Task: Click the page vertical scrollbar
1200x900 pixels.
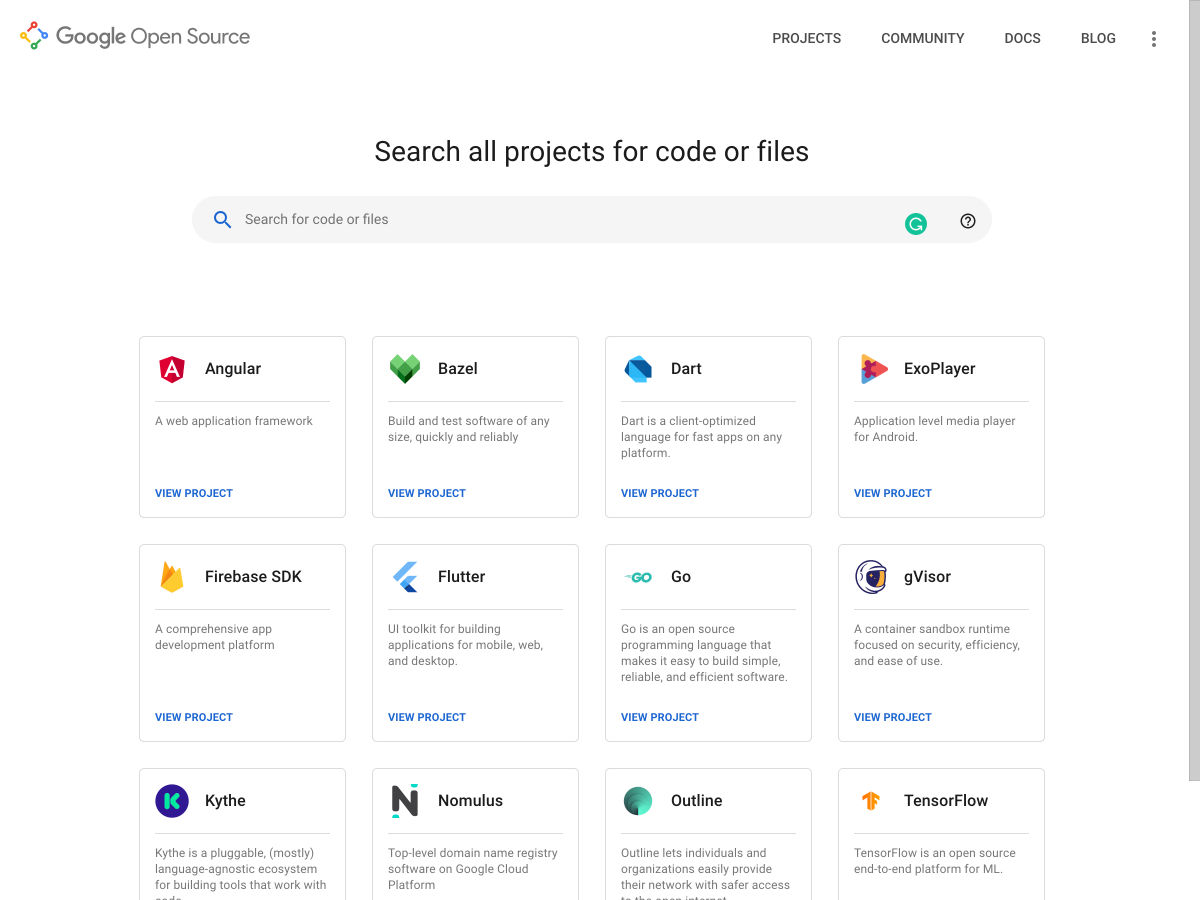Action: point(1194,390)
